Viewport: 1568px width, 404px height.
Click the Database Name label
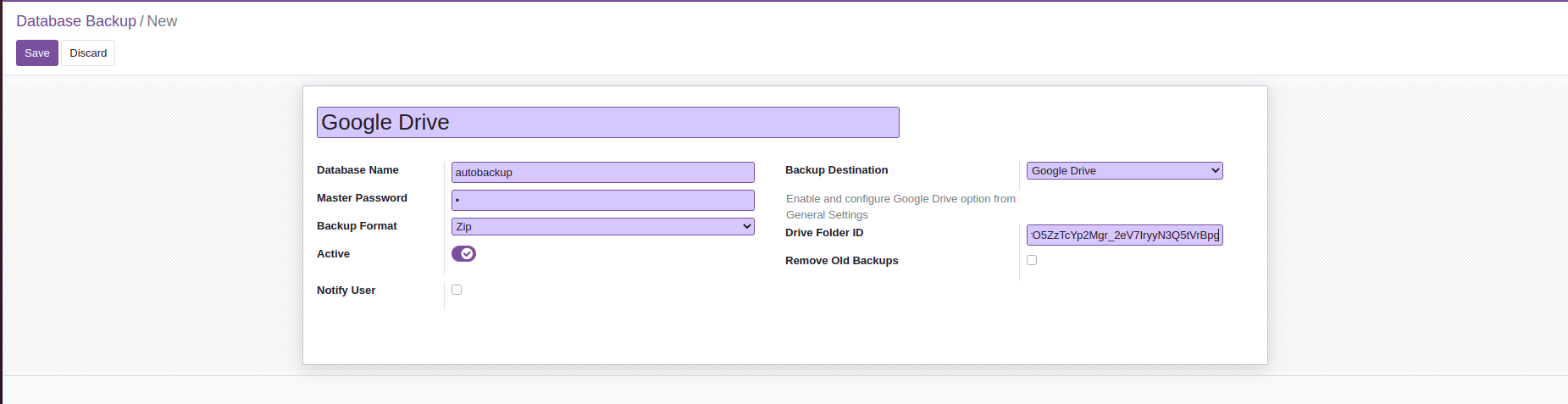[x=357, y=170]
